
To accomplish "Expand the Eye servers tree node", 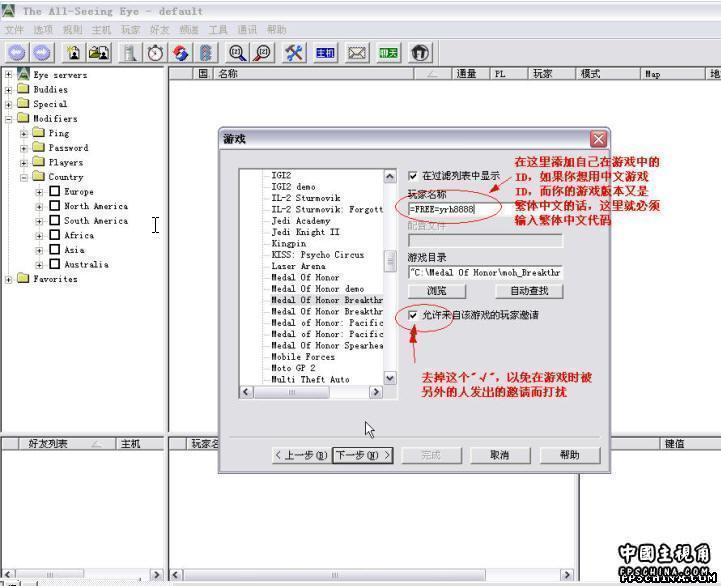I will click(8, 75).
